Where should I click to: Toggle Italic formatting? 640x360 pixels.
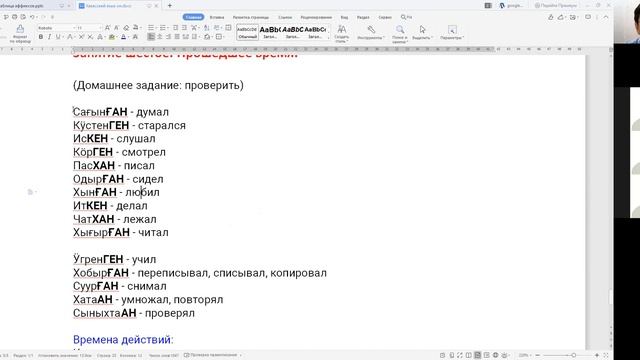coord(49,37)
